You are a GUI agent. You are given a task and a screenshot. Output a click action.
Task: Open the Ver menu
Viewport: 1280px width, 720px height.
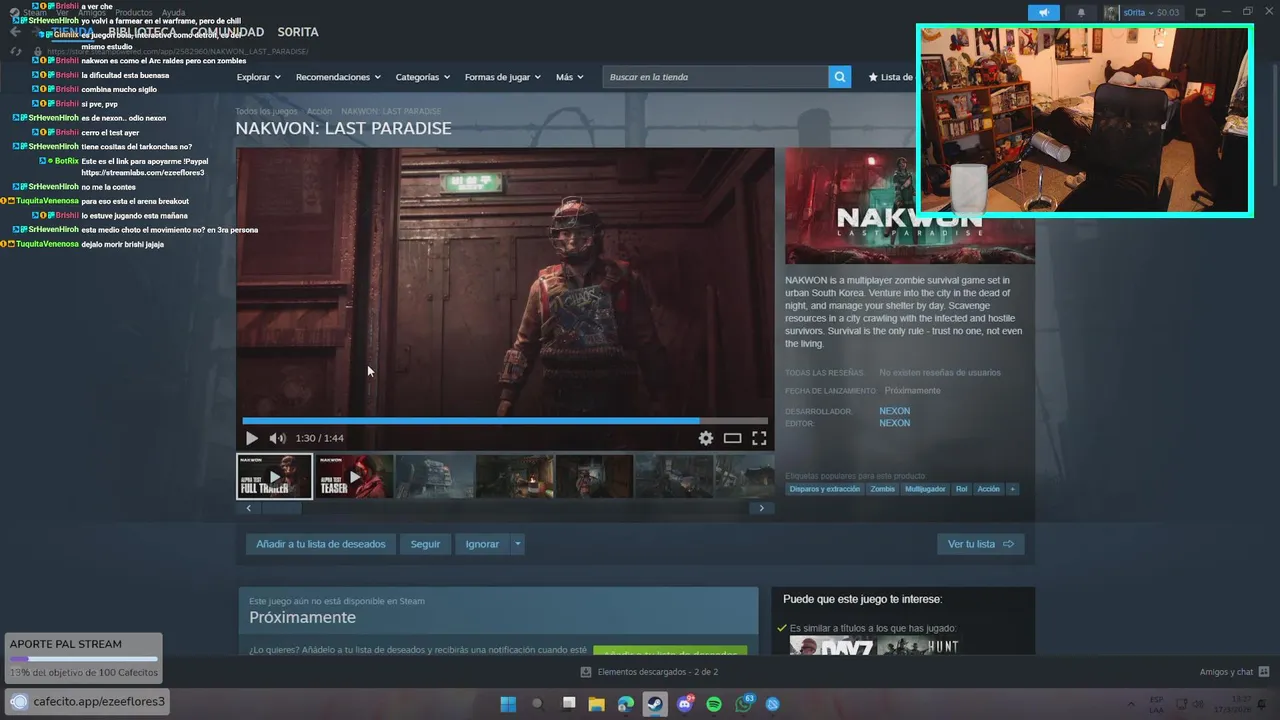click(62, 12)
